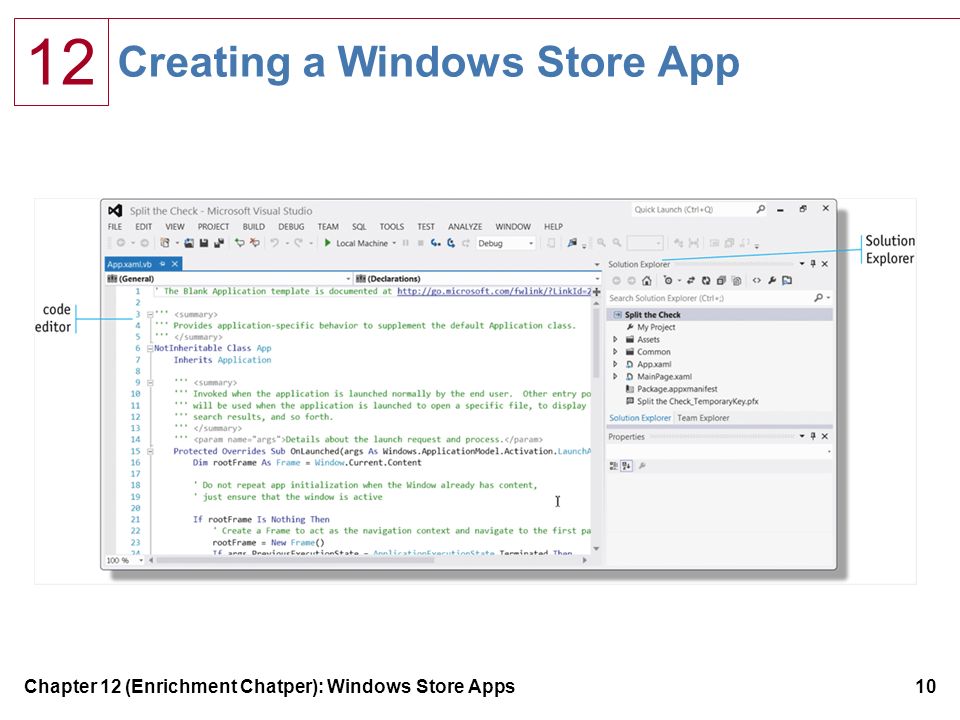The image size is (960, 720).
Task: Click the Save All toolbar icon
Action: [219, 243]
